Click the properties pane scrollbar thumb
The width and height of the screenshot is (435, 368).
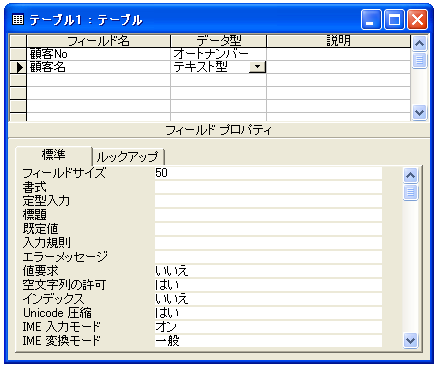pyautogui.click(x=410, y=192)
